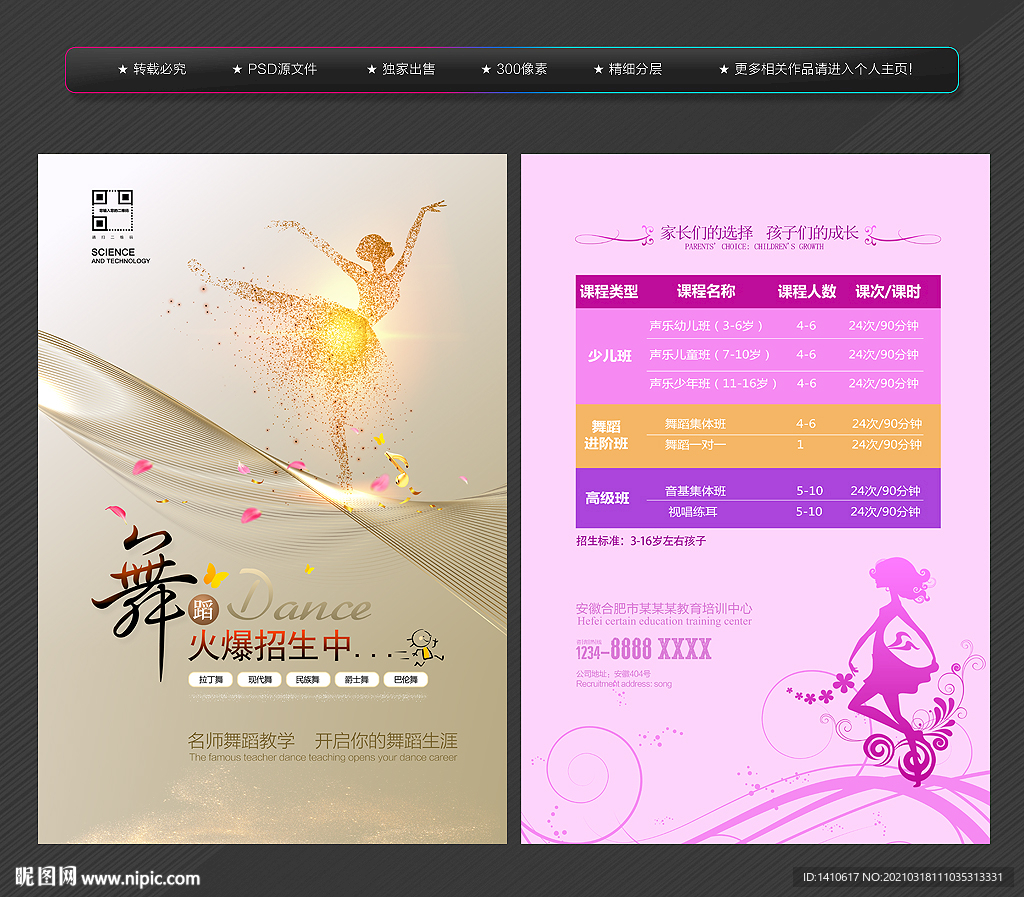Click the 公司地址: 安徽404号 address line

click(613, 674)
